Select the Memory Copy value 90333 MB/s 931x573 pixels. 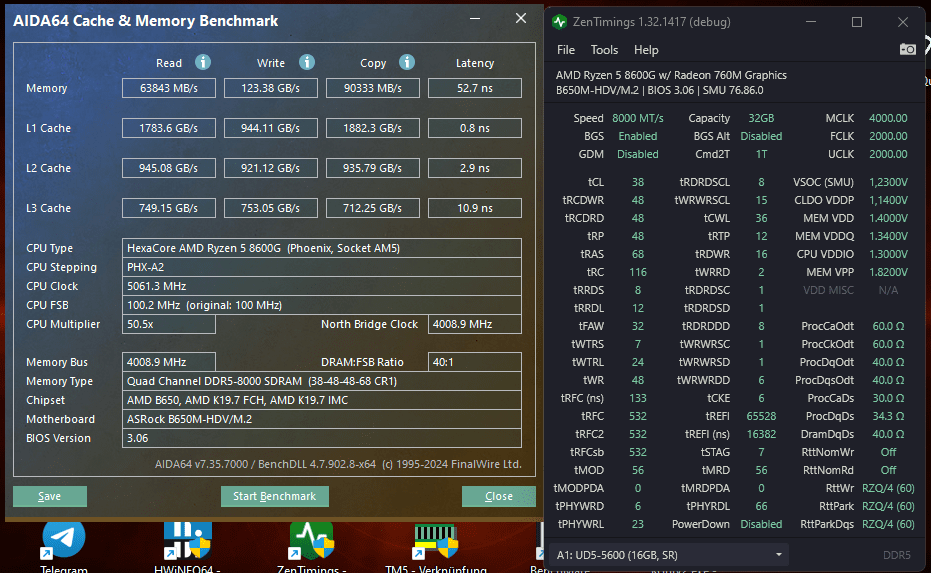[373, 88]
